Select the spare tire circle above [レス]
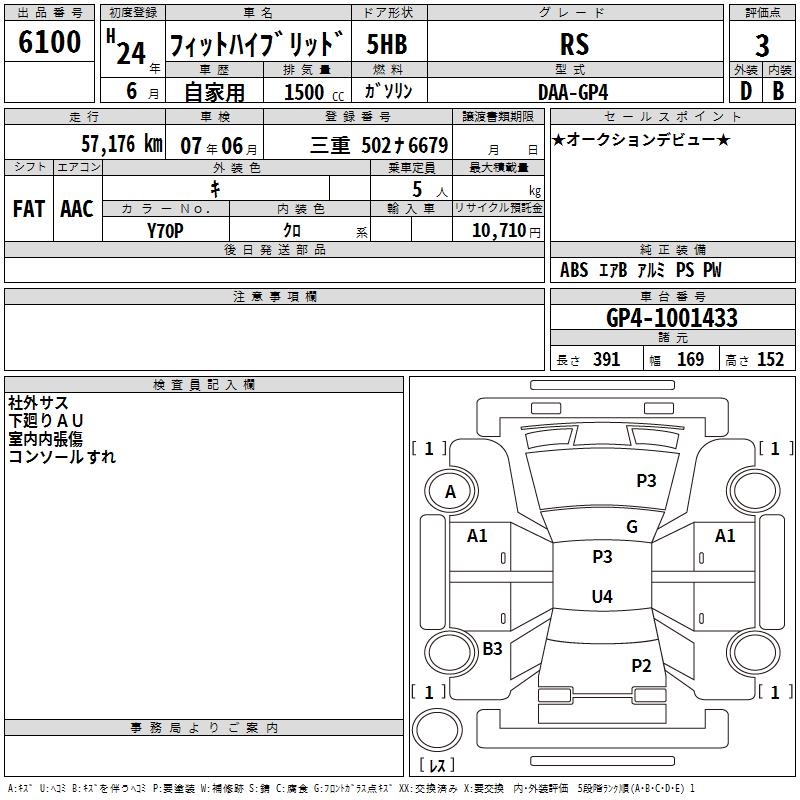The width and height of the screenshot is (800, 800). point(437,729)
